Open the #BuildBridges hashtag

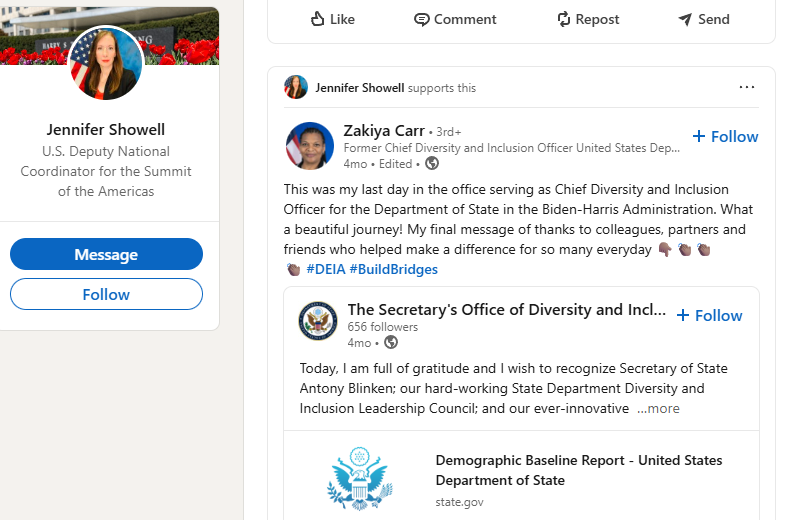[393, 269]
